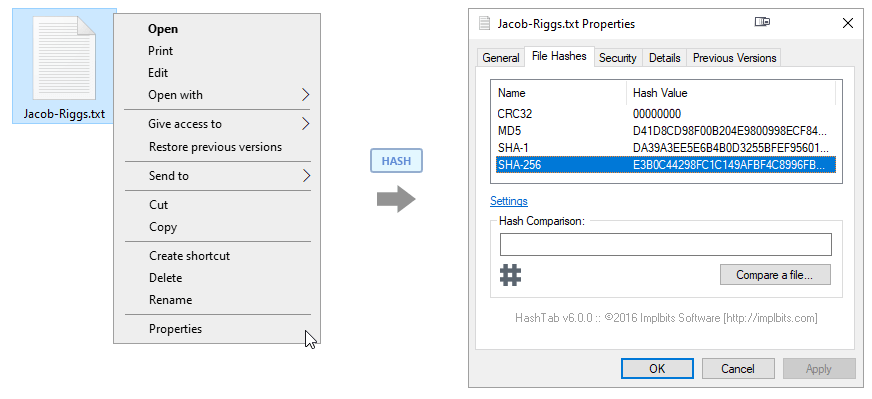Image resolution: width=872 pixels, height=399 pixels.
Task: Choose Delete from the context menu
Action: [x=165, y=278]
